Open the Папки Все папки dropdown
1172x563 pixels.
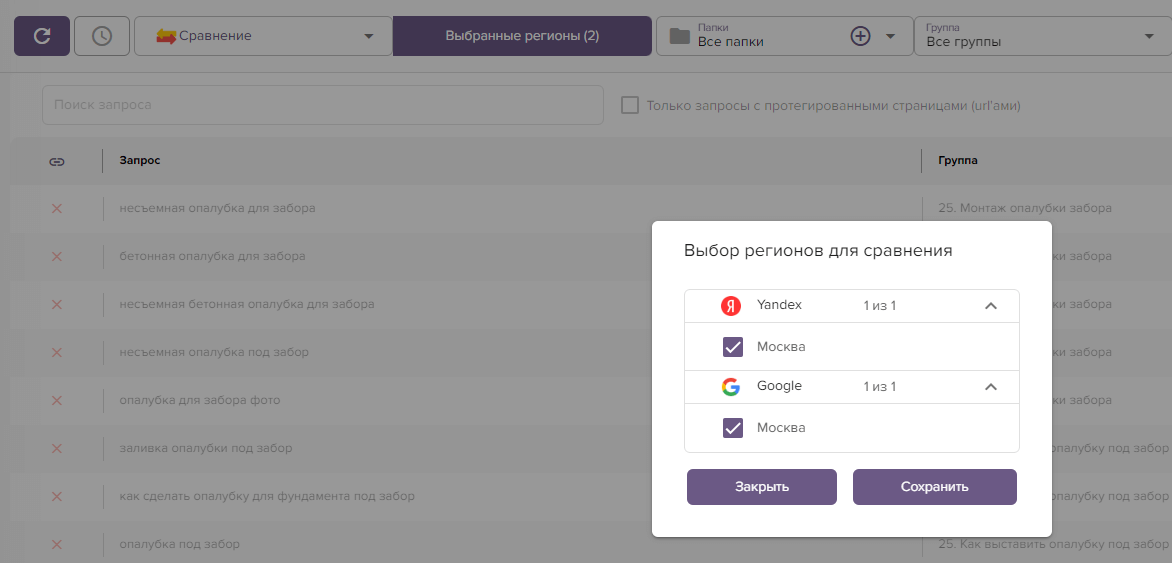(x=784, y=36)
